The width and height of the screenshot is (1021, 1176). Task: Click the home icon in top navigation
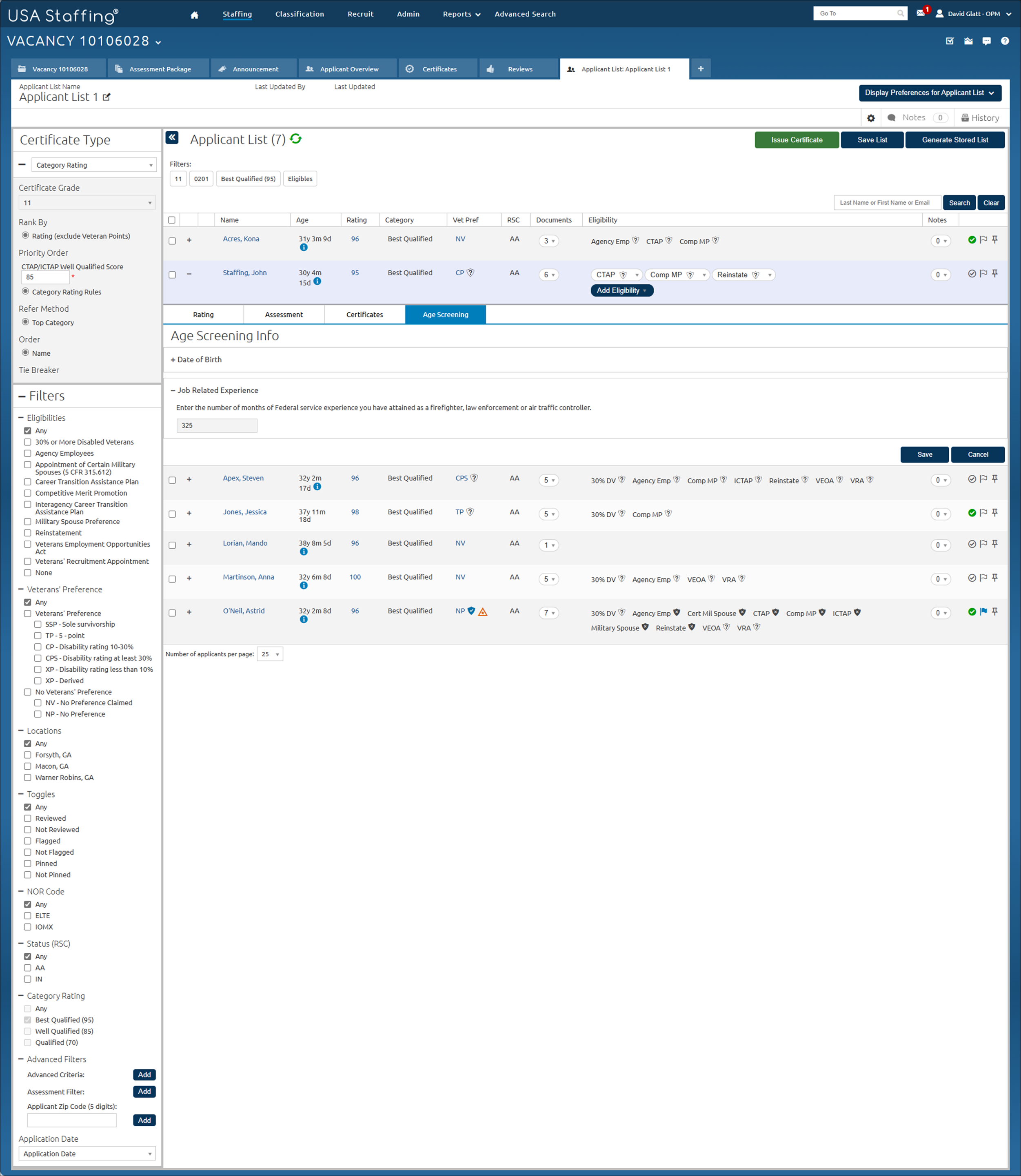tap(194, 15)
